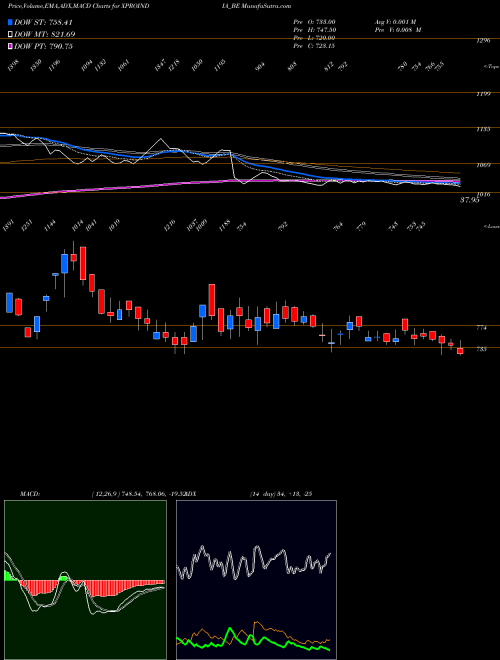500x660 pixels.
Task: Click the 1350 top-row price label
Action: 37,65
